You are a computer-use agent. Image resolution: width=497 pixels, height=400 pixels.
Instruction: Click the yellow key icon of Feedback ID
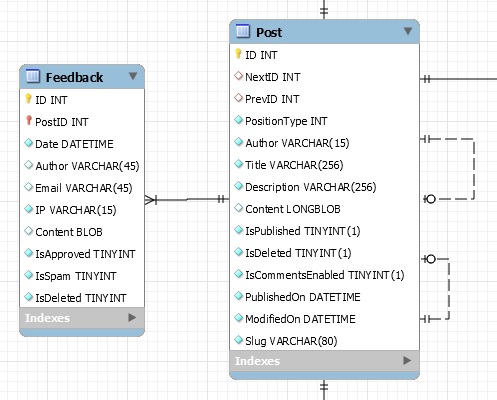click(28, 99)
